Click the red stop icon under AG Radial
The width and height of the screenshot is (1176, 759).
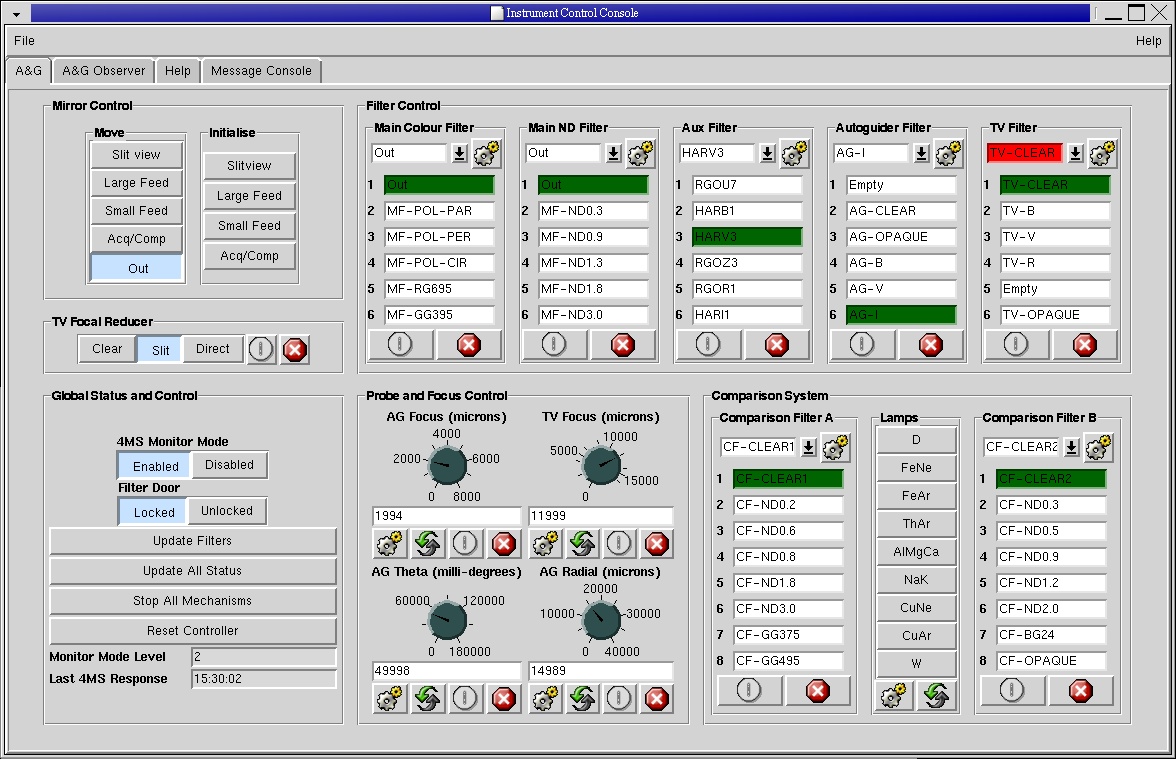657,699
